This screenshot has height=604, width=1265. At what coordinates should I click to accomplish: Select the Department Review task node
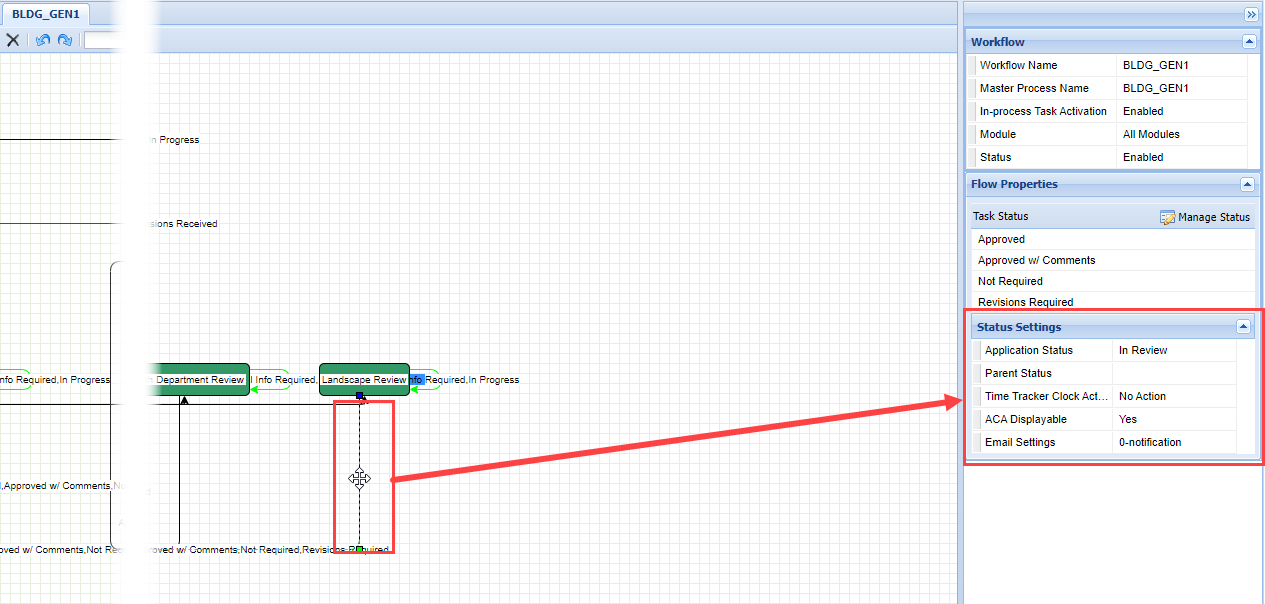[197, 379]
